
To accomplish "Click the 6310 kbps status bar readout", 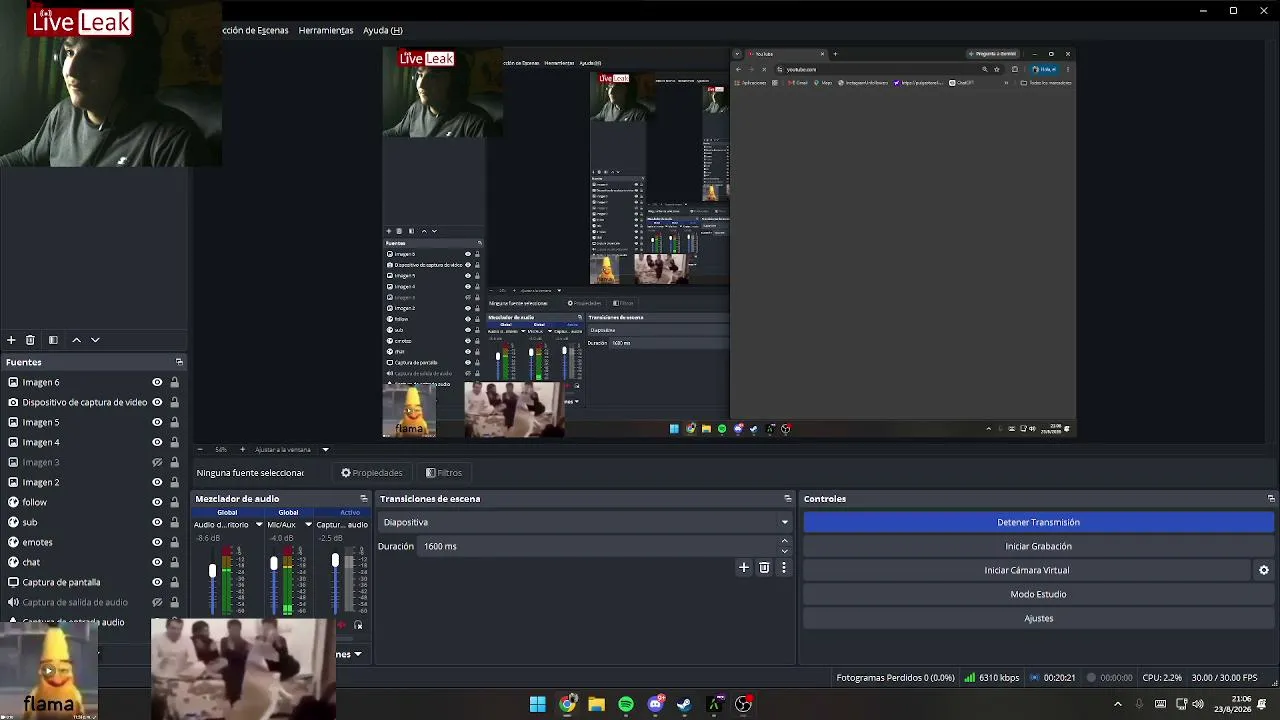I will (991, 678).
